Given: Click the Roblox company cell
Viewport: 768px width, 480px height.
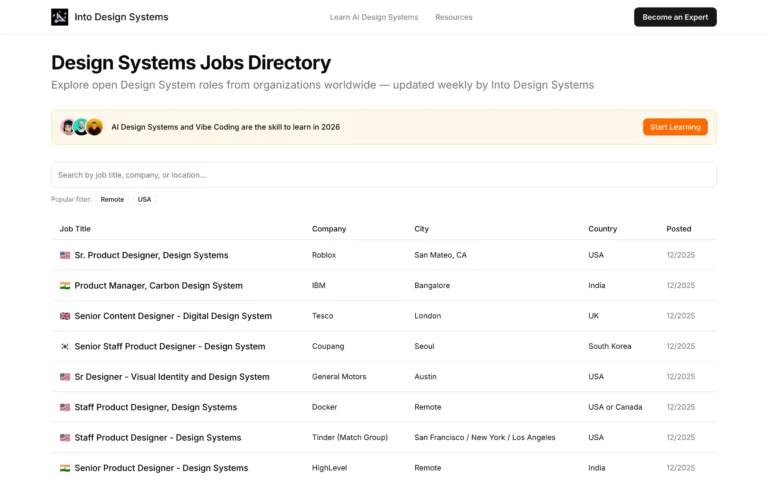Looking at the screenshot, I should click(x=324, y=255).
